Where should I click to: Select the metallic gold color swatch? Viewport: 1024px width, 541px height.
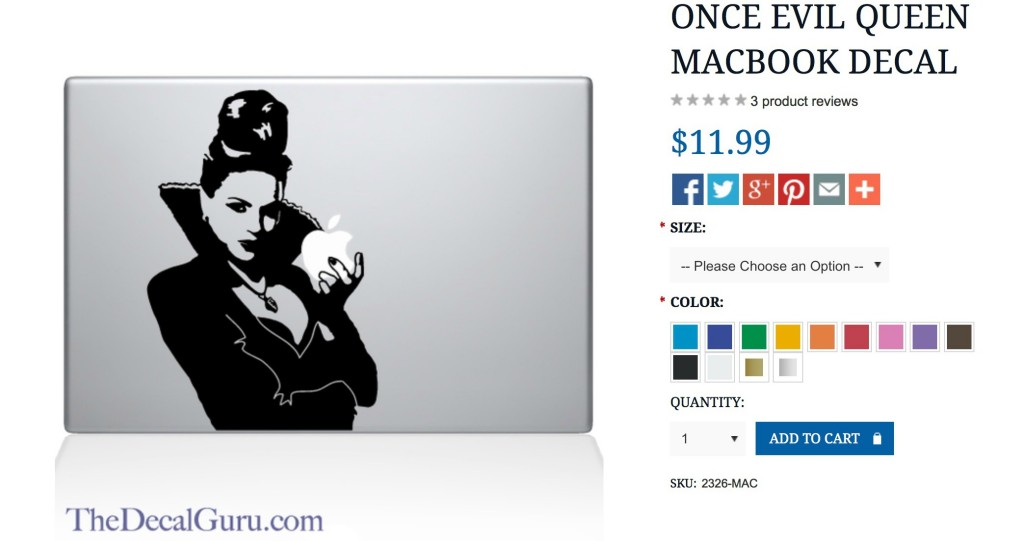click(754, 368)
